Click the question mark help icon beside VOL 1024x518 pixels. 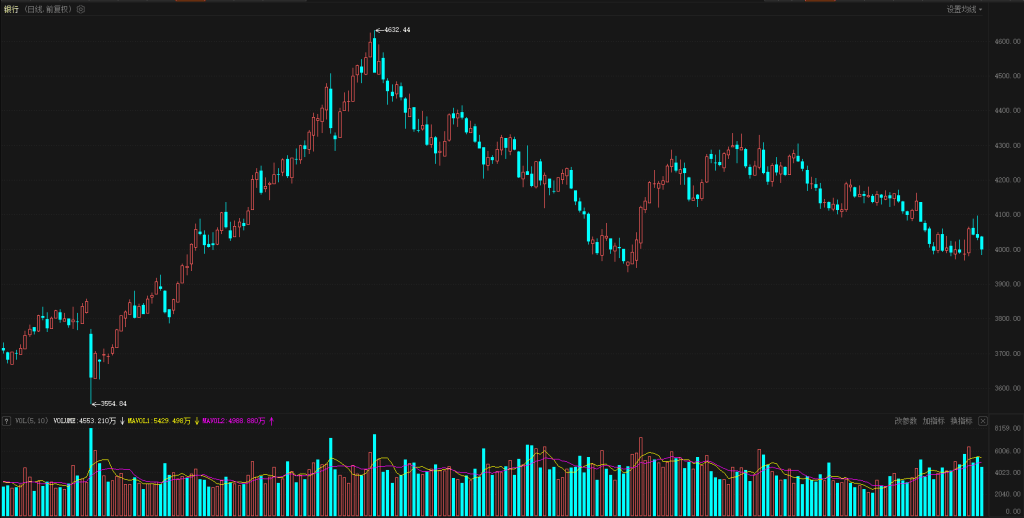pos(7,421)
